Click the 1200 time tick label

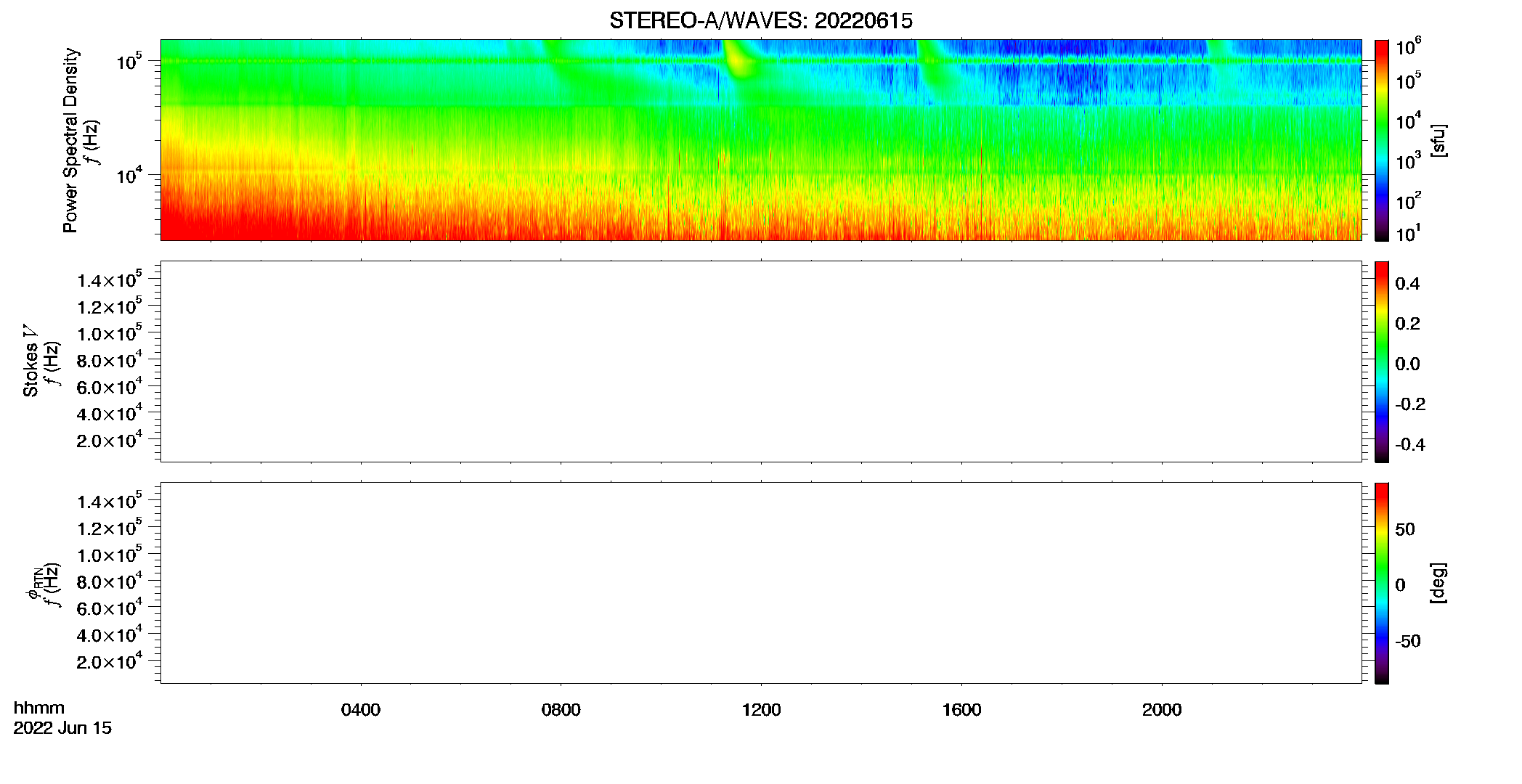tap(761, 710)
